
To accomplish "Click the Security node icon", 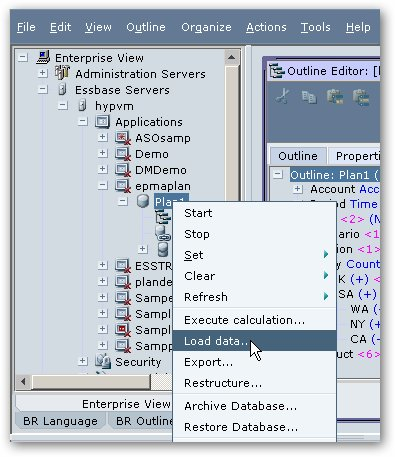I will click(103, 361).
